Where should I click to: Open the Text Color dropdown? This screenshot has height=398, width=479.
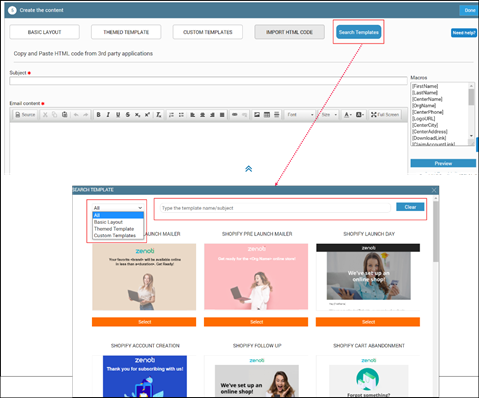click(x=348, y=115)
